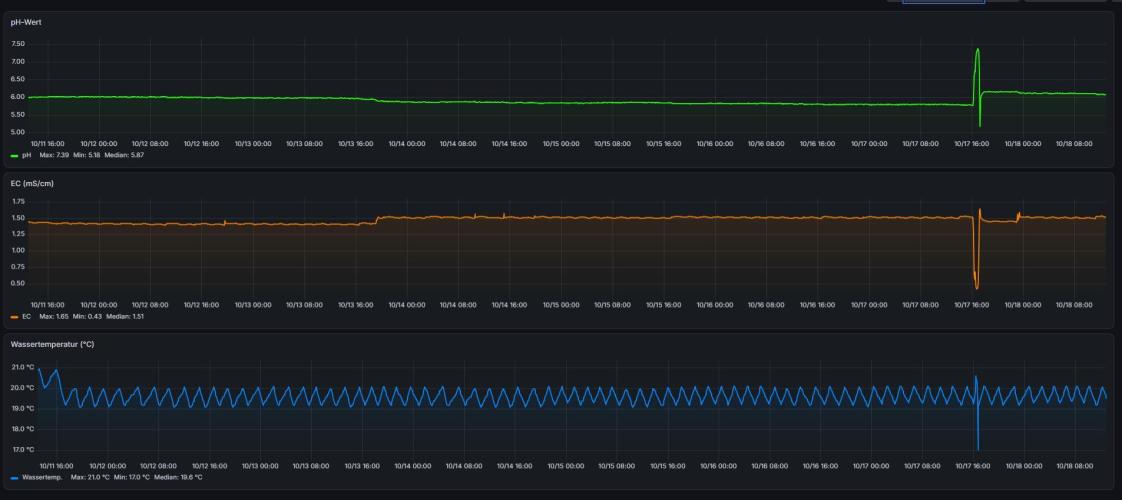The width and height of the screenshot is (1122, 500).
Task: Toggle the pH series in the legend
Action: [x=26, y=155]
